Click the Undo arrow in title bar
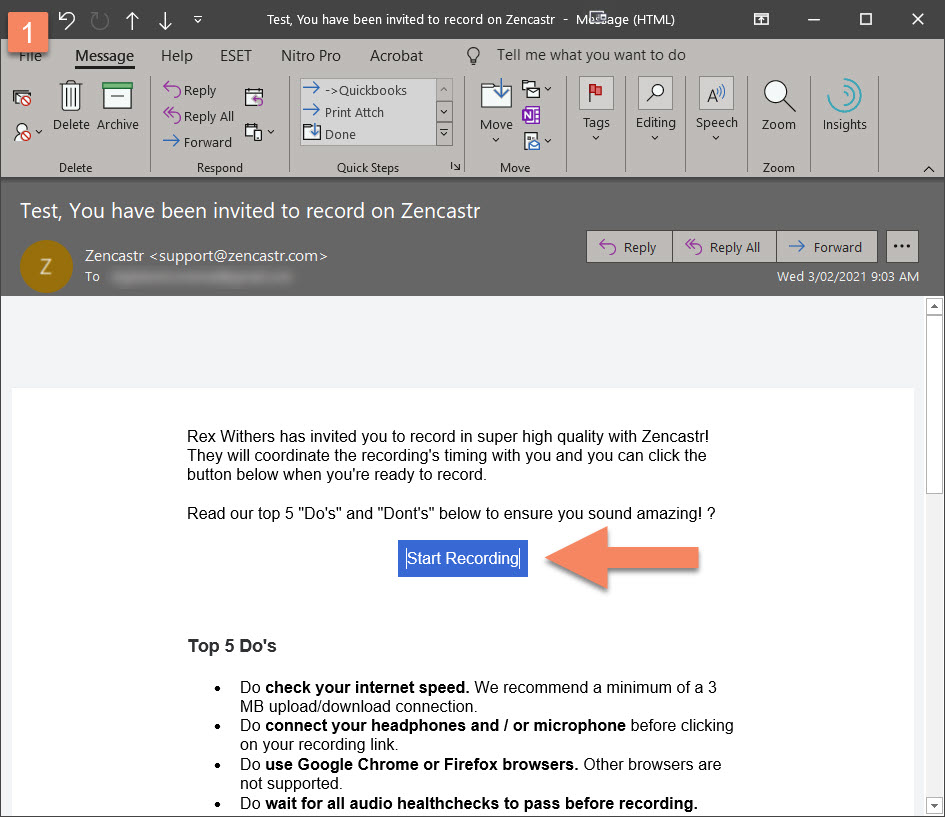This screenshot has width=945, height=817. tap(67, 20)
